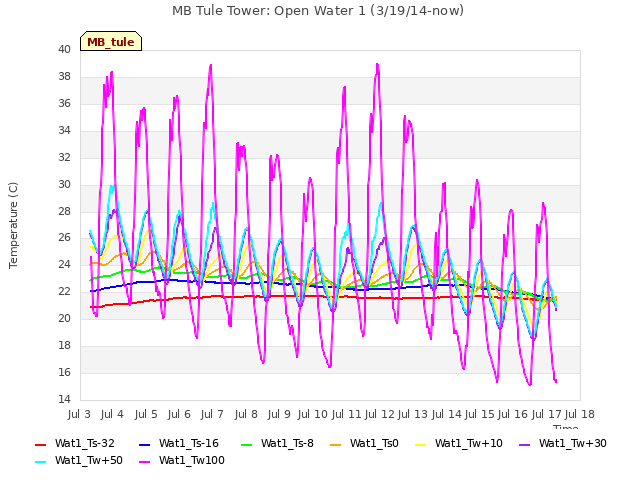This screenshot has width=640, height=480.
Task: Click the green Wat1_Ts-8 legend swatch
Action: [247, 444]
